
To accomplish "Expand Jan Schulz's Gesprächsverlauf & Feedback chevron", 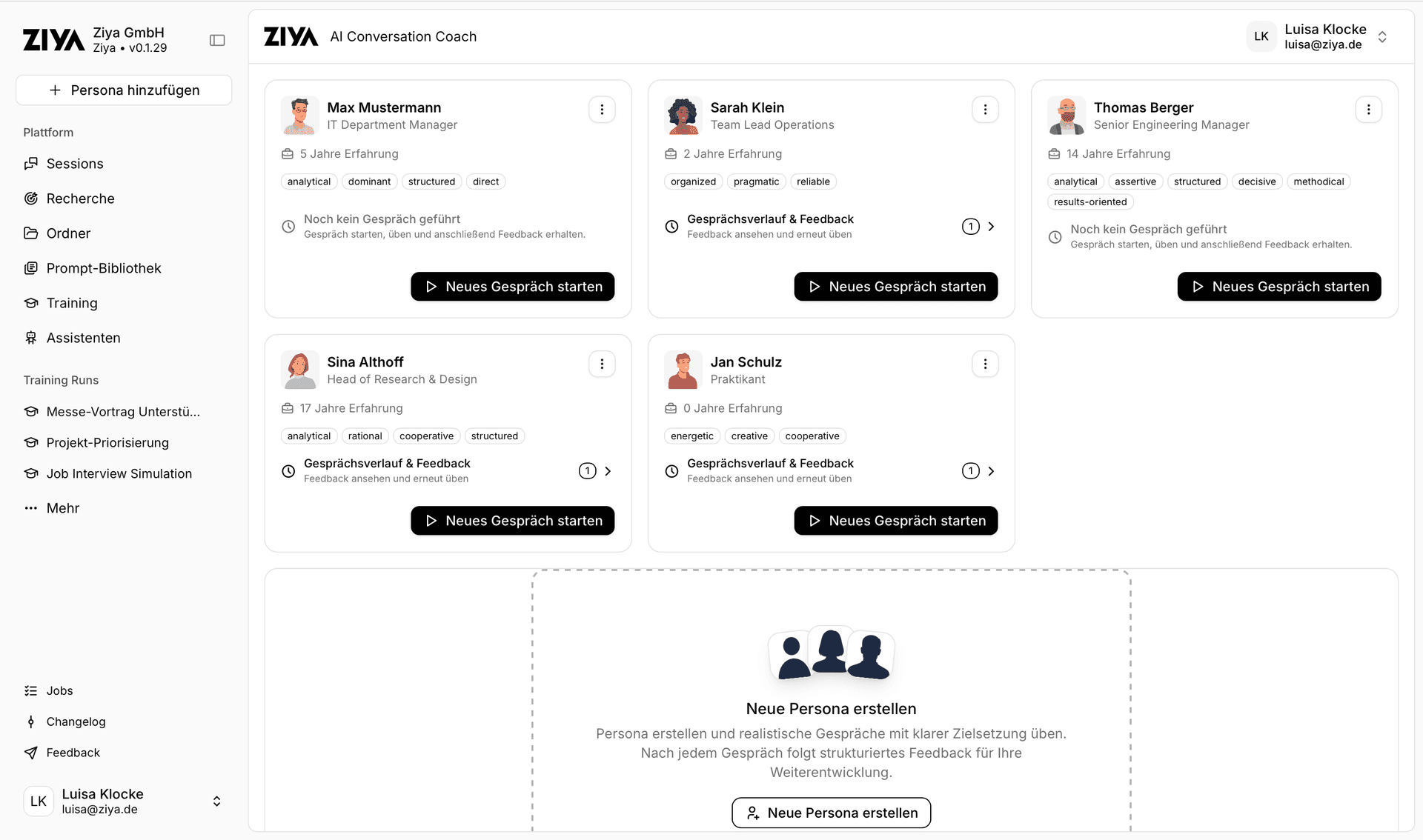I will point(991,471).
